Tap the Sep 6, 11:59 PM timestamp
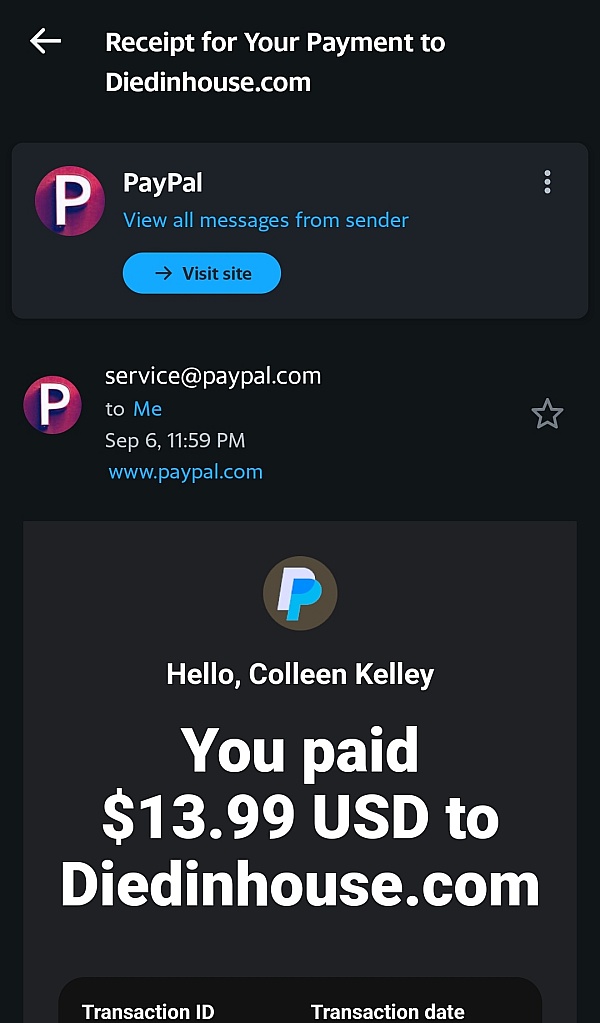600x1023 pixels. 175,440
